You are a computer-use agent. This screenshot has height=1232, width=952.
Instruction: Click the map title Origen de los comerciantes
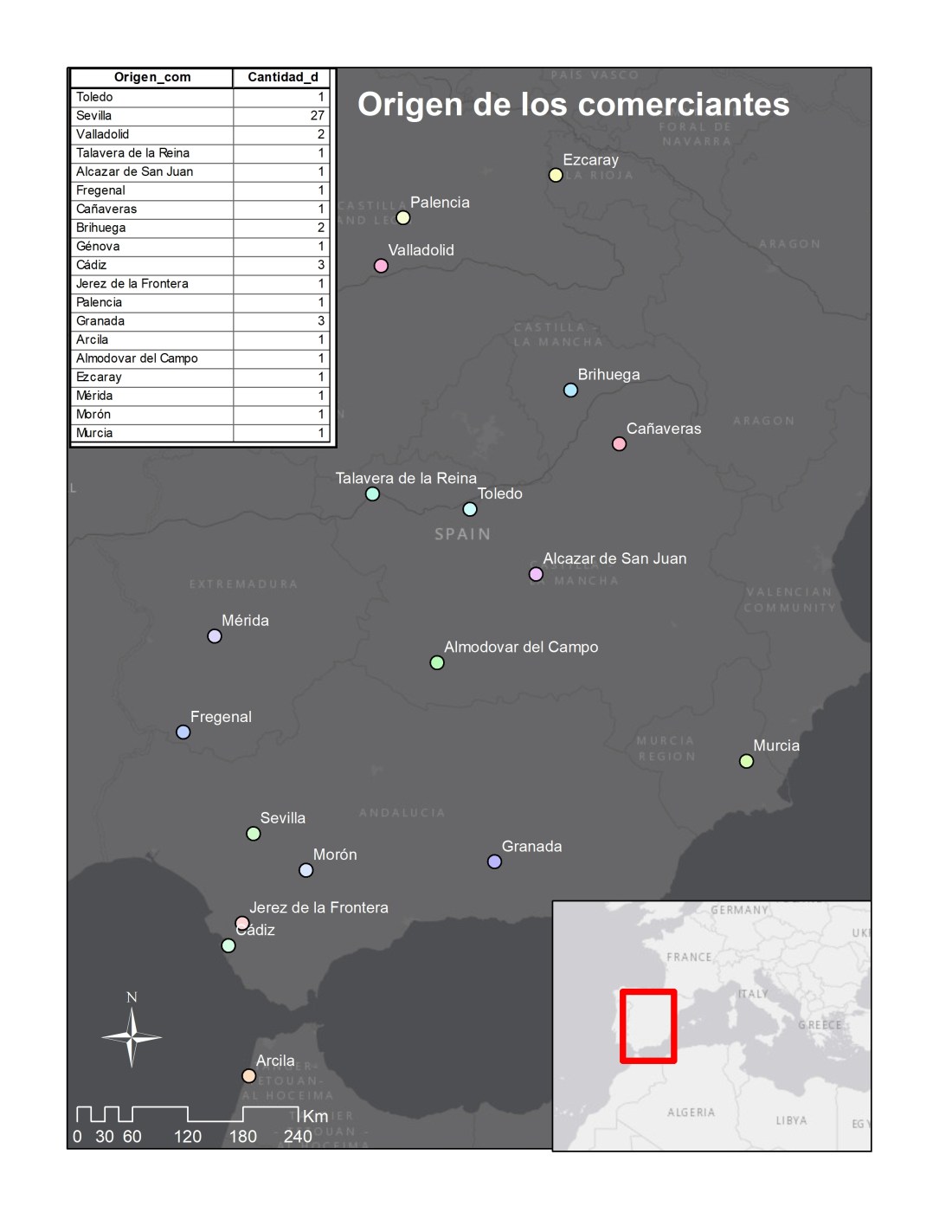[x=573, y=105]
